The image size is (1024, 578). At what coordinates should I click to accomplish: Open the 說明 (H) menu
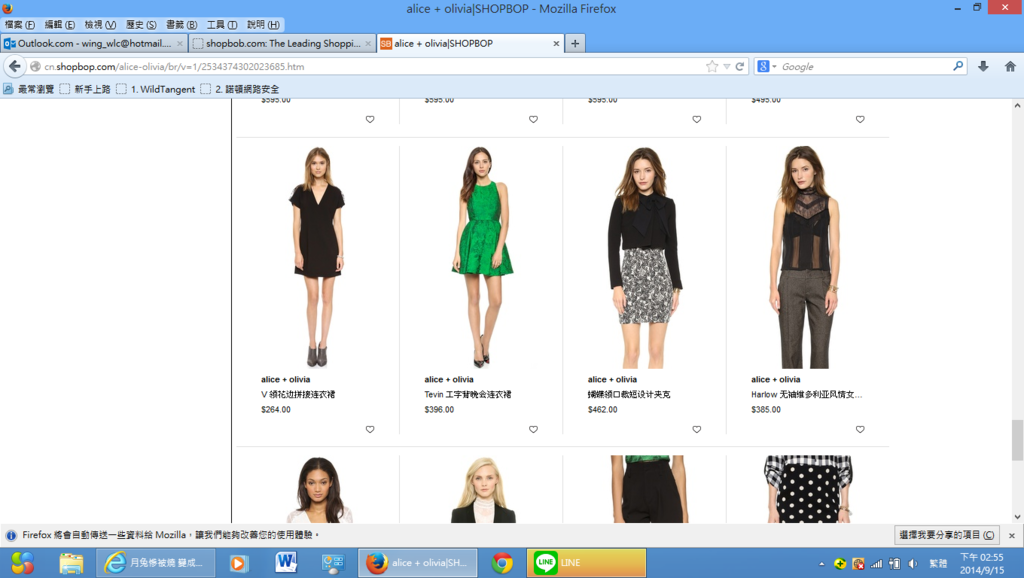click(x=263, y=25)
